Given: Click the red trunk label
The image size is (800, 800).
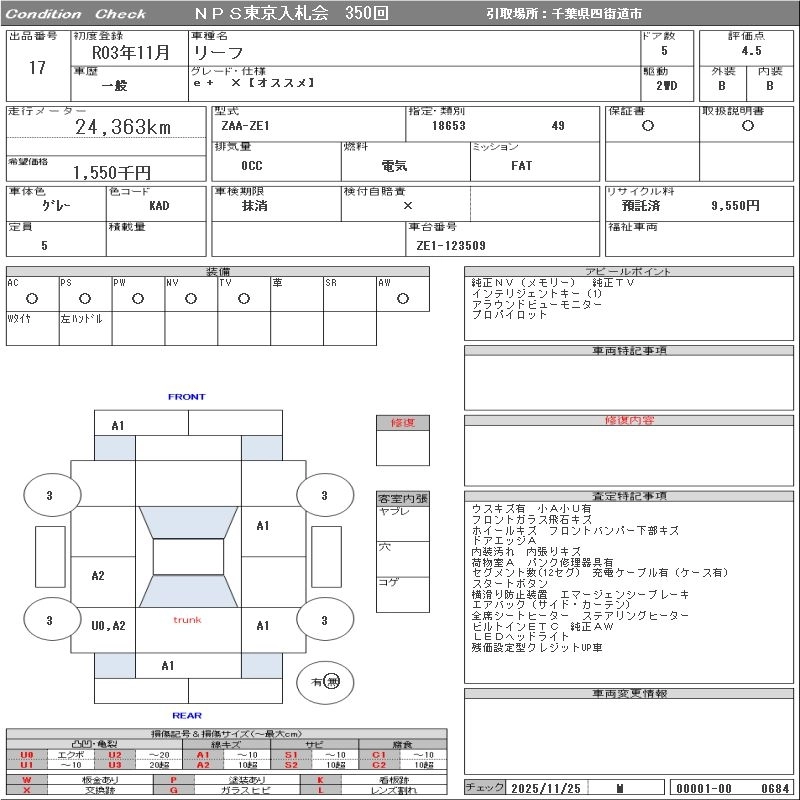Looking at the screenshot, I should (187, 620).
